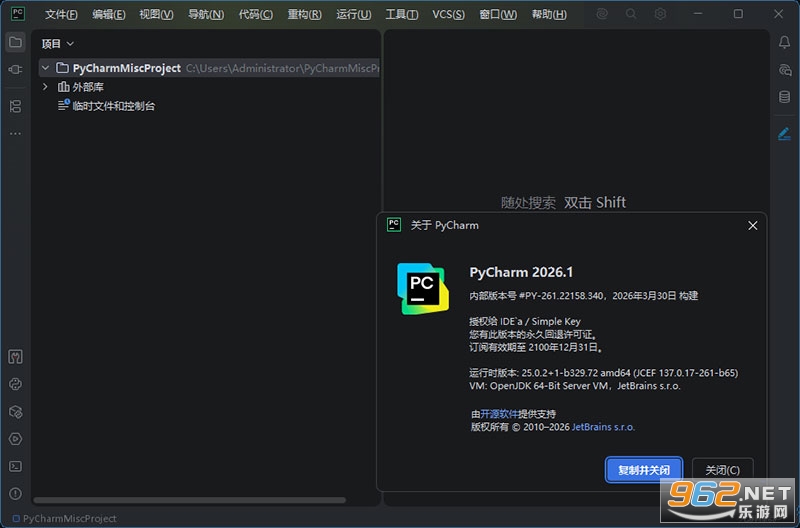
Task: Open the 运行(U) menu
Action: click(x=354, y=14)
